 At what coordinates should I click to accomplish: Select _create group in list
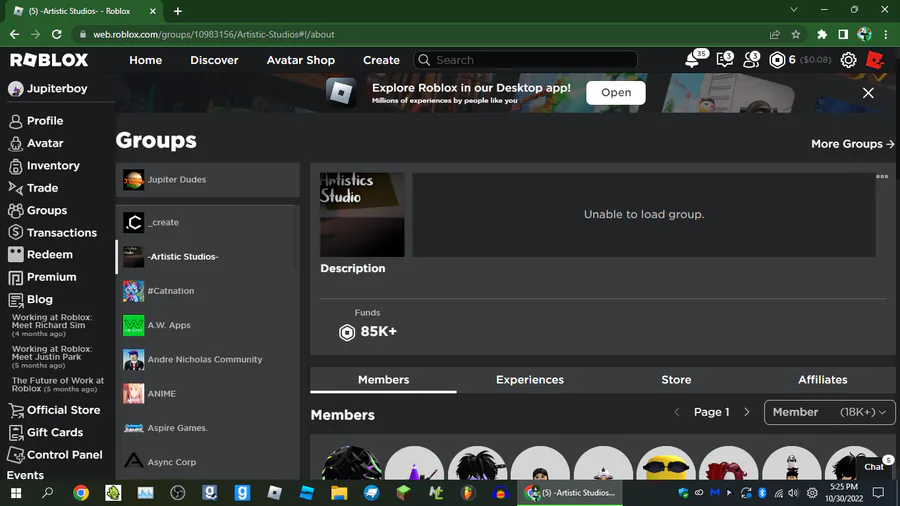pyautogui.click(x=205, y=223)
